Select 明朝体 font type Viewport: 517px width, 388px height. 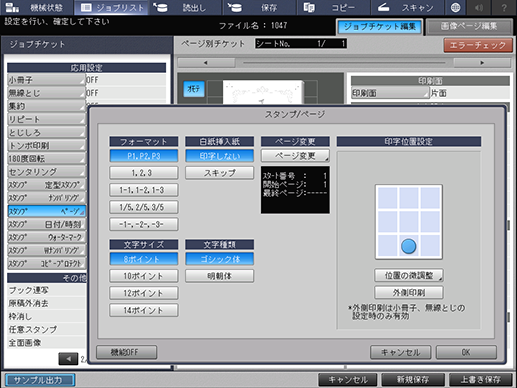(x=220, y=276)
